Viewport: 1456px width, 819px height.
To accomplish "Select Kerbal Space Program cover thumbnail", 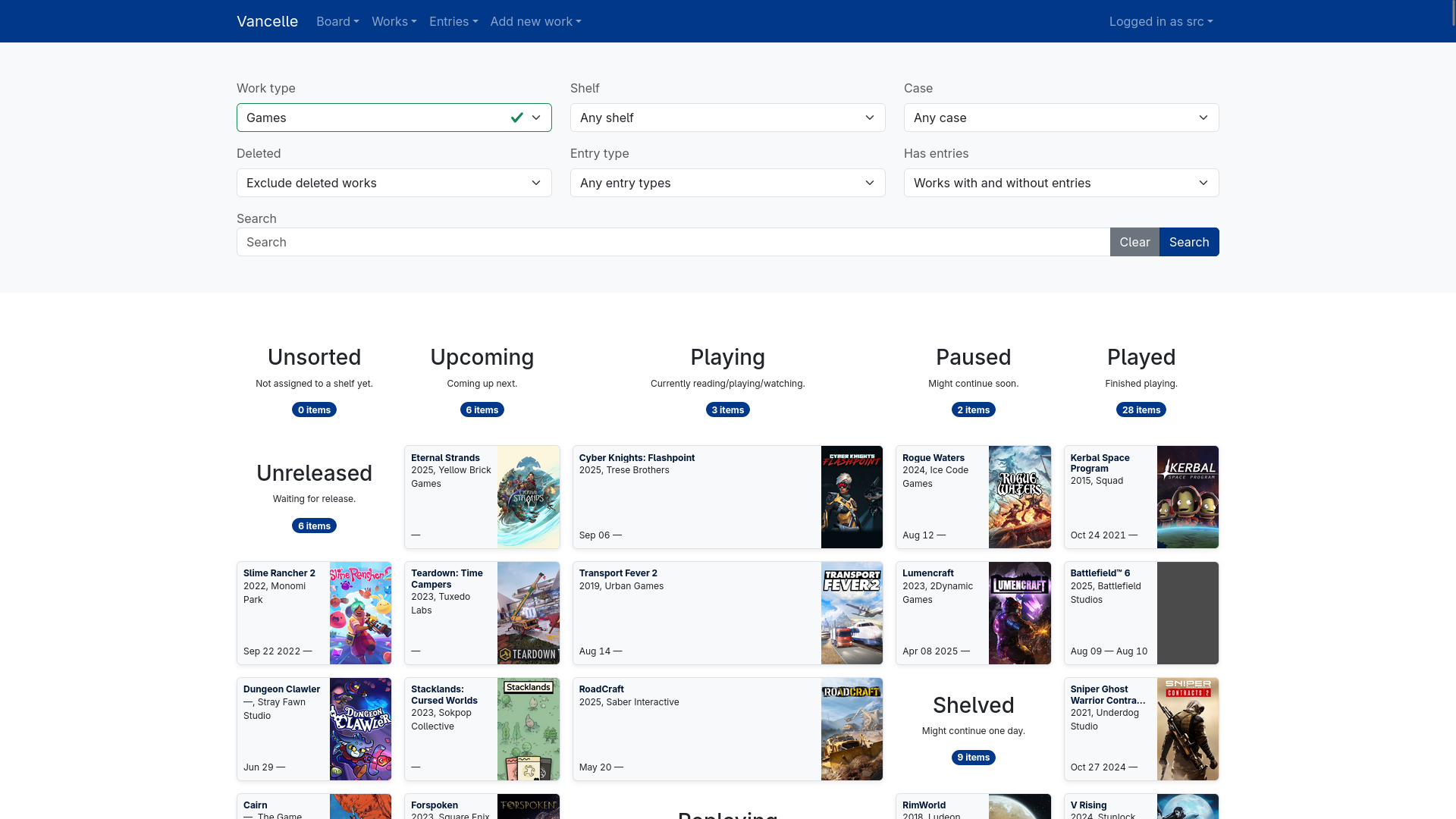I will tap(1187, 497).
